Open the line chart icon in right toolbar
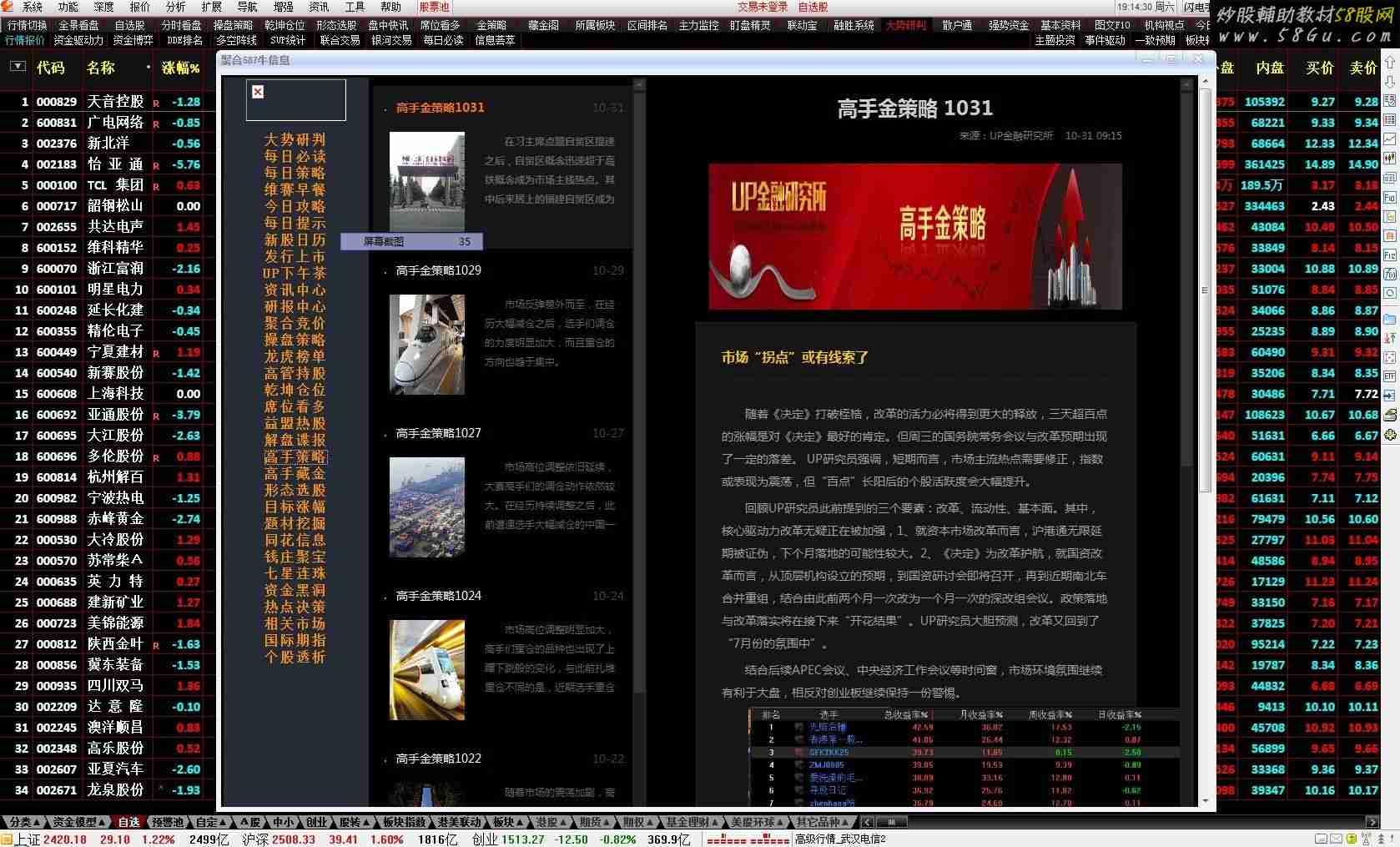Screen dimensions: 1400x847 pyautogui.click(x=1390, y=139)
